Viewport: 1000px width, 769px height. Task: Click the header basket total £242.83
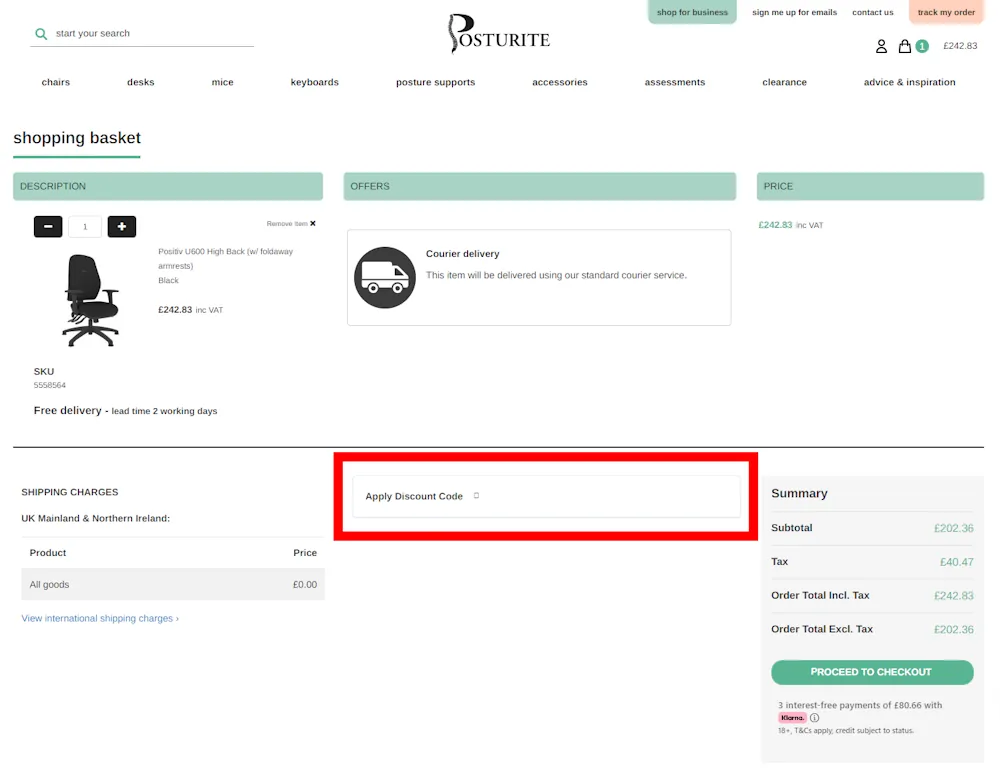point(960,46)
